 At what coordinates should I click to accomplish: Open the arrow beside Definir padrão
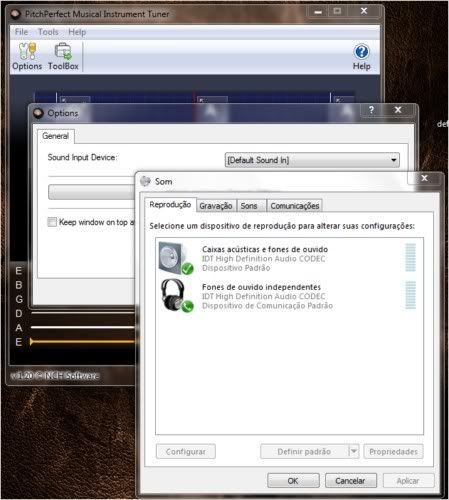[x=354, y=452]
